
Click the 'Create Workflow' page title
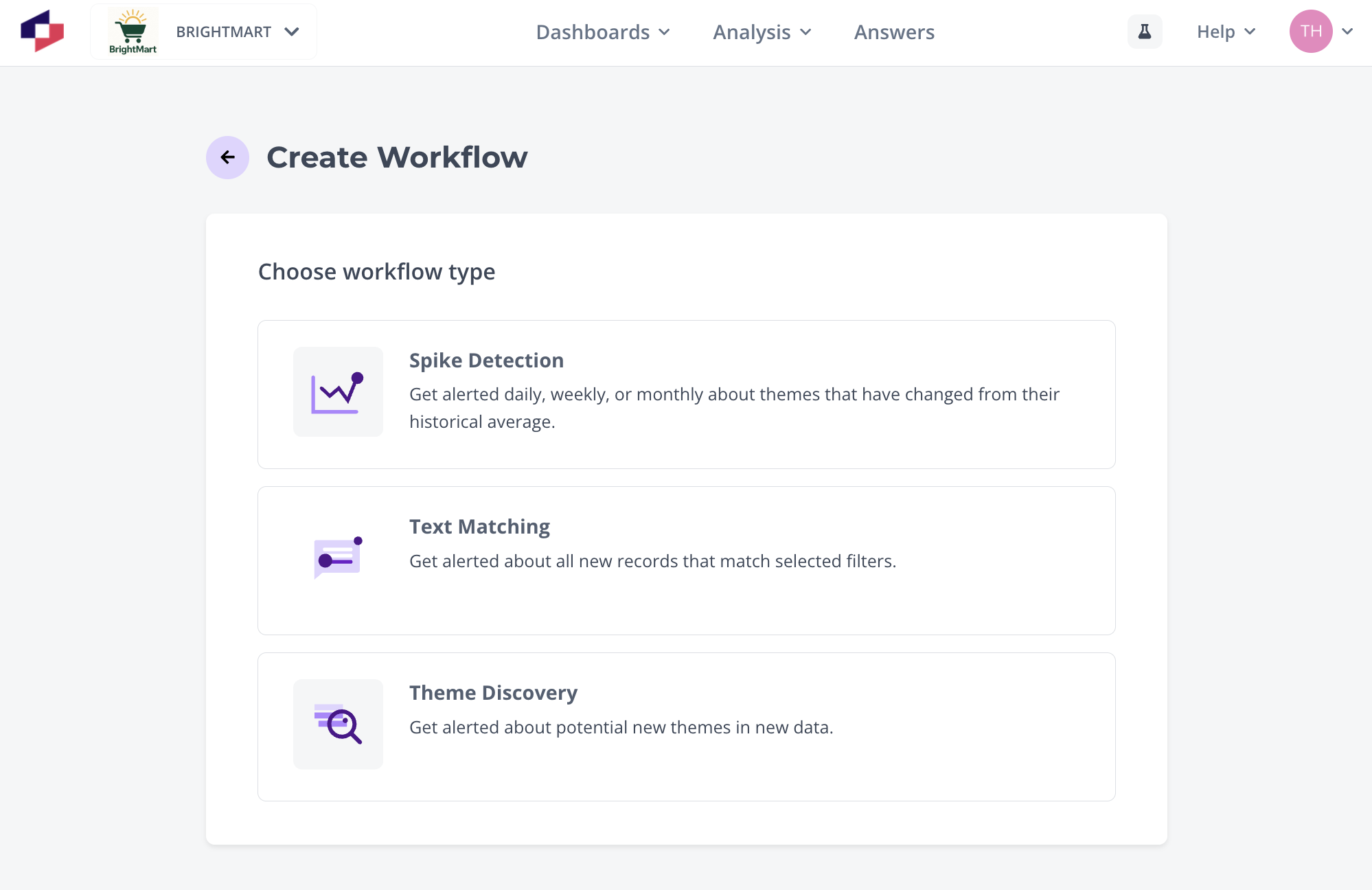pyautogui.click(x=397, y=157)
